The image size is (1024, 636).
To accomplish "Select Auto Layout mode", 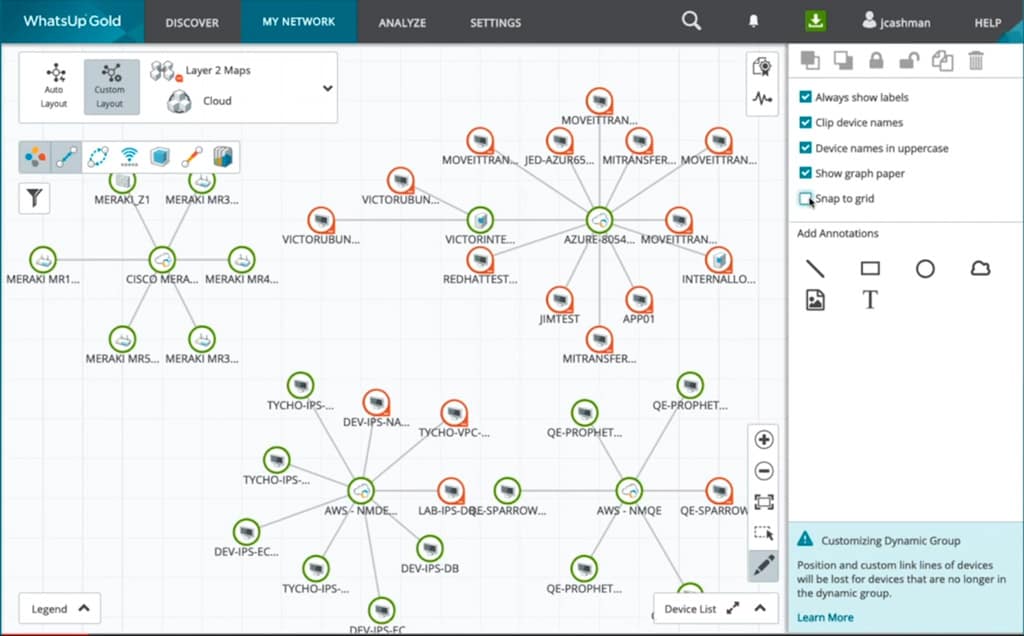I will (x=54, y=86).
